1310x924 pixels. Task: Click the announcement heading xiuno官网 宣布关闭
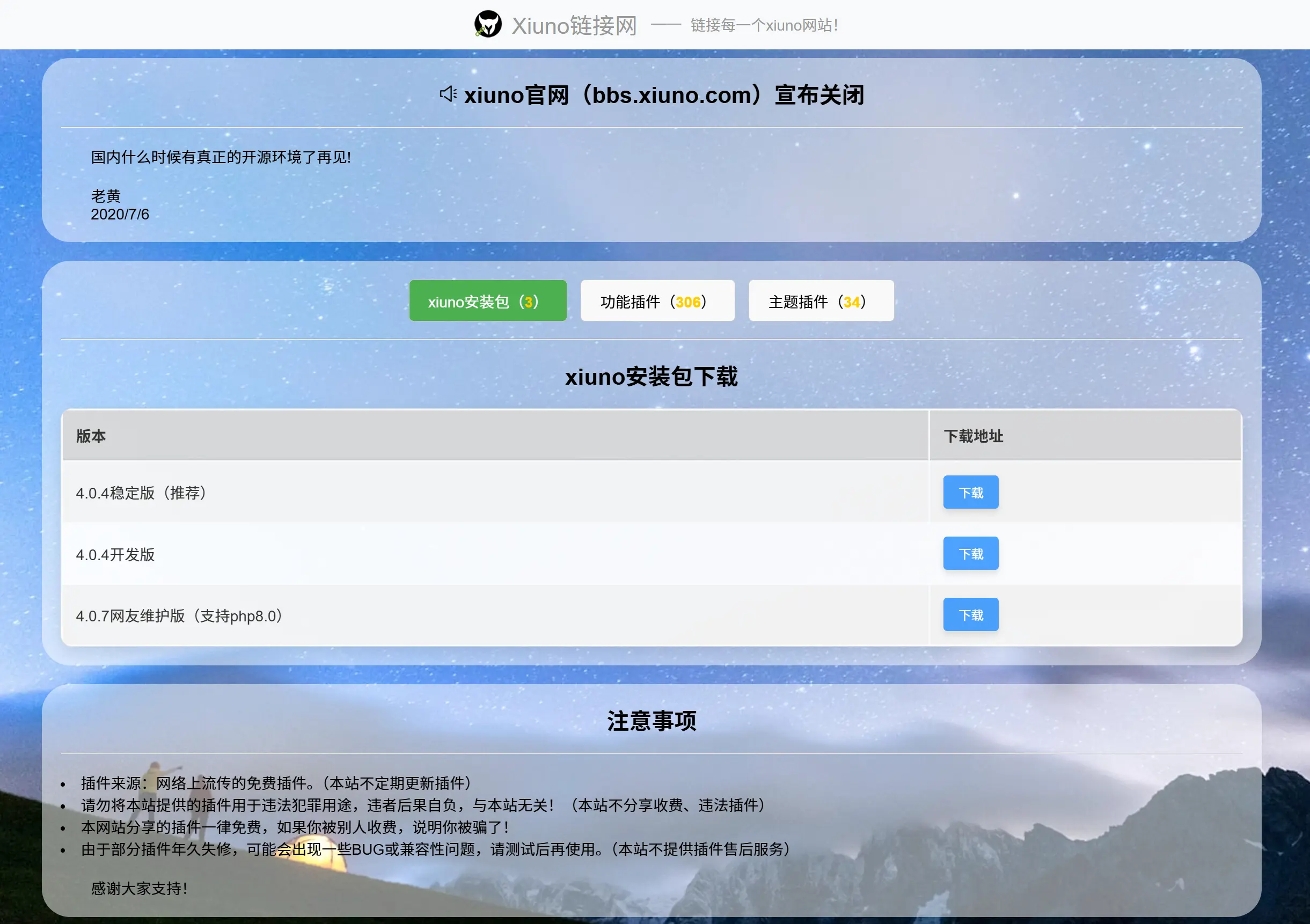pyautogui.click(x=664, y=96)
